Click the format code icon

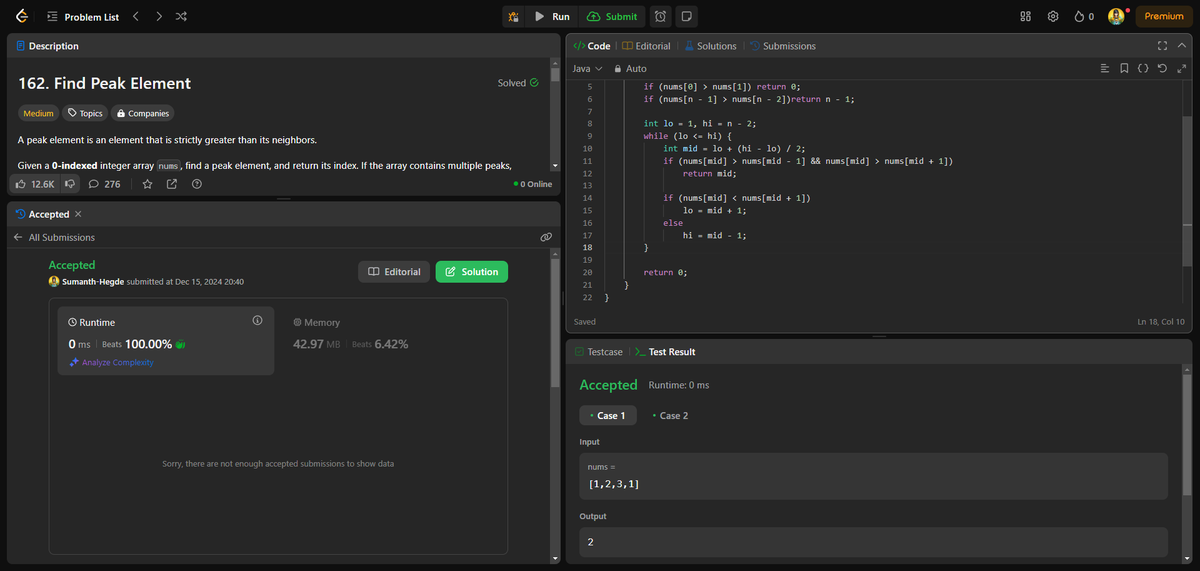[x=1104, y=69]
